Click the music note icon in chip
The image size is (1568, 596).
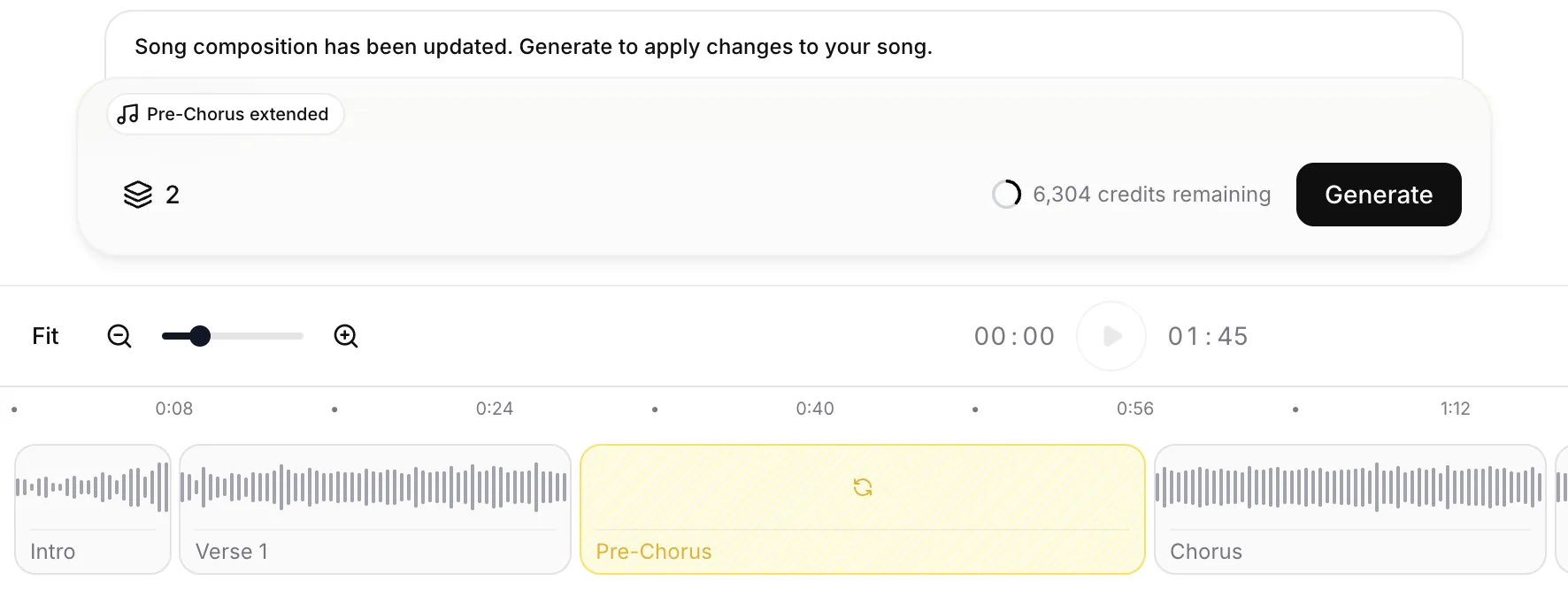point(128,114)
